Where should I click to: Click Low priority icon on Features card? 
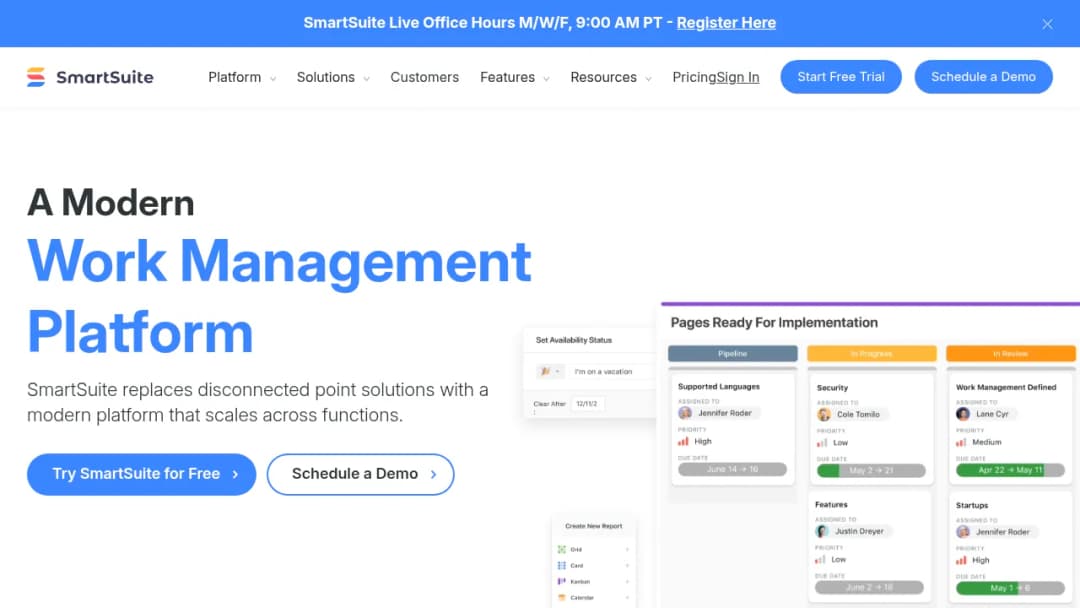tap(820, 559)
